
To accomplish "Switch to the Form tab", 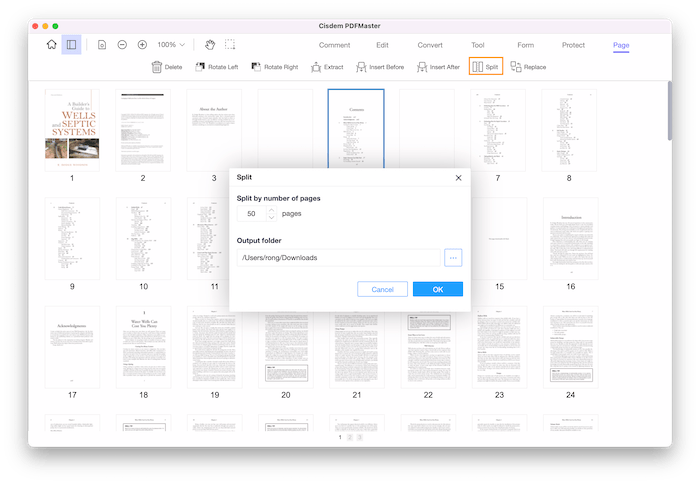I will (x=525, y=45).
